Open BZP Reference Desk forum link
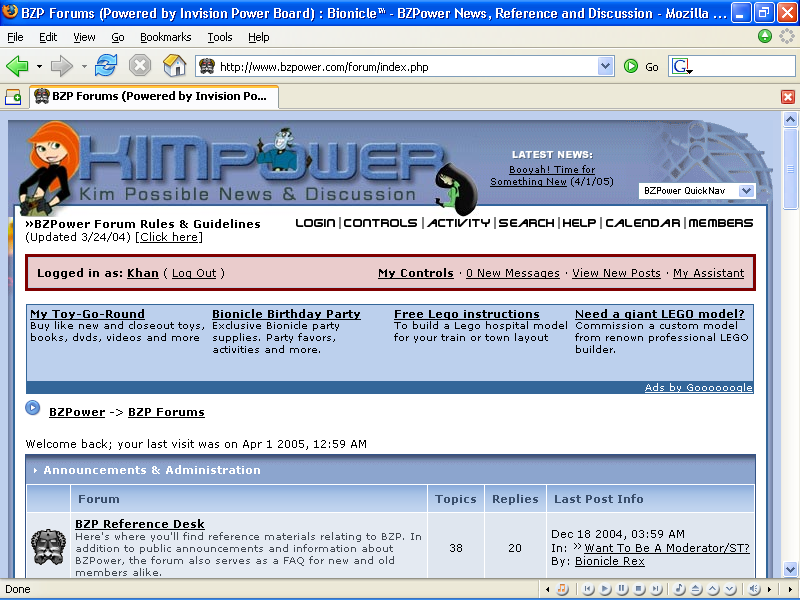800x600 pixels. [140, 524]
